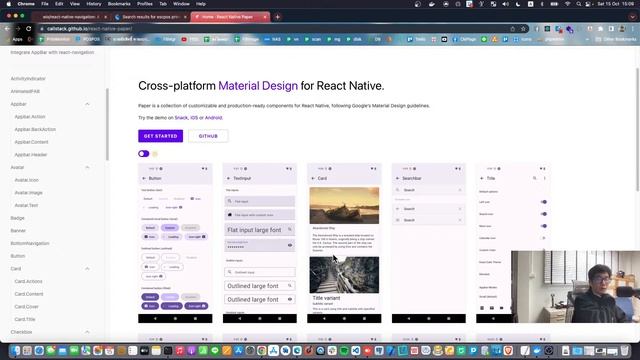Select Appbar.Content in the sidebar

point(31,142)
